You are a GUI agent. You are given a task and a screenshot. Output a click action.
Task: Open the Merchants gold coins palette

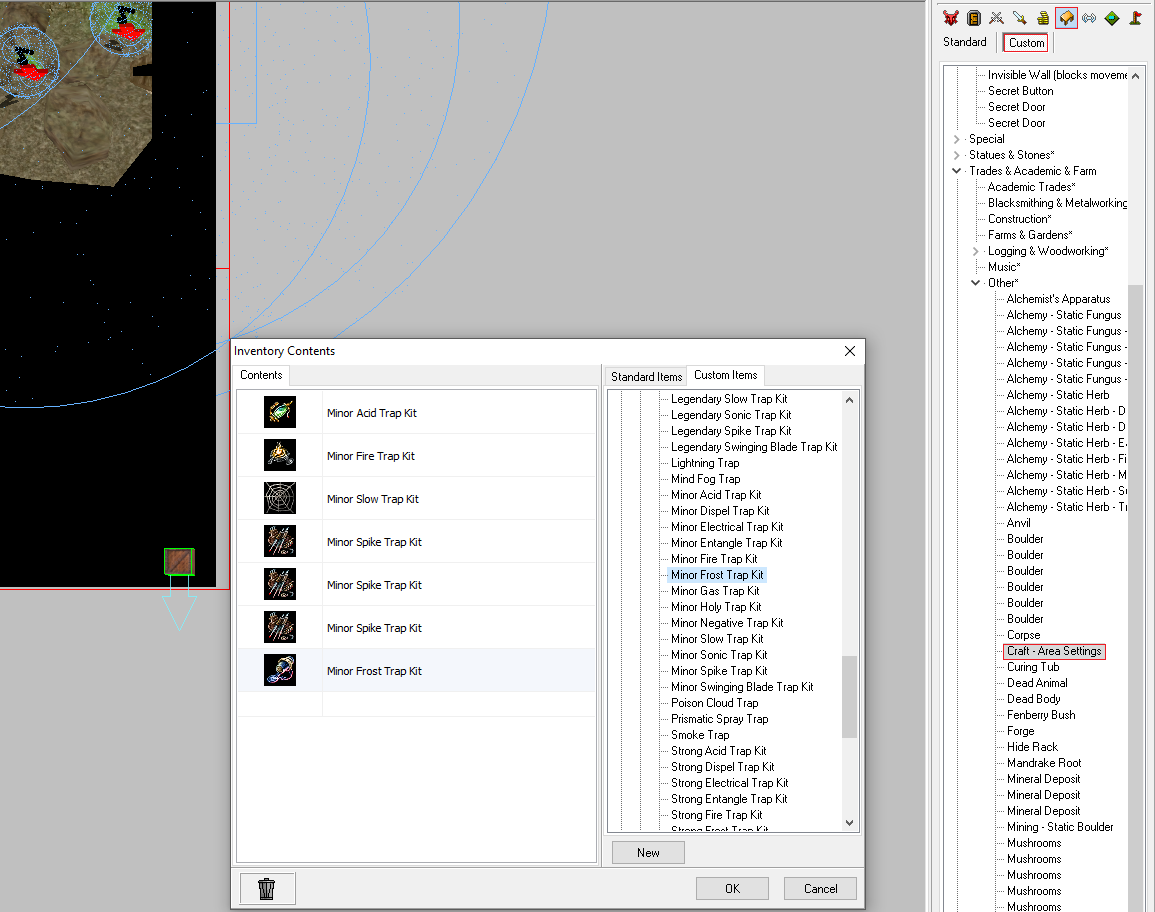[x=1043, y=17]
